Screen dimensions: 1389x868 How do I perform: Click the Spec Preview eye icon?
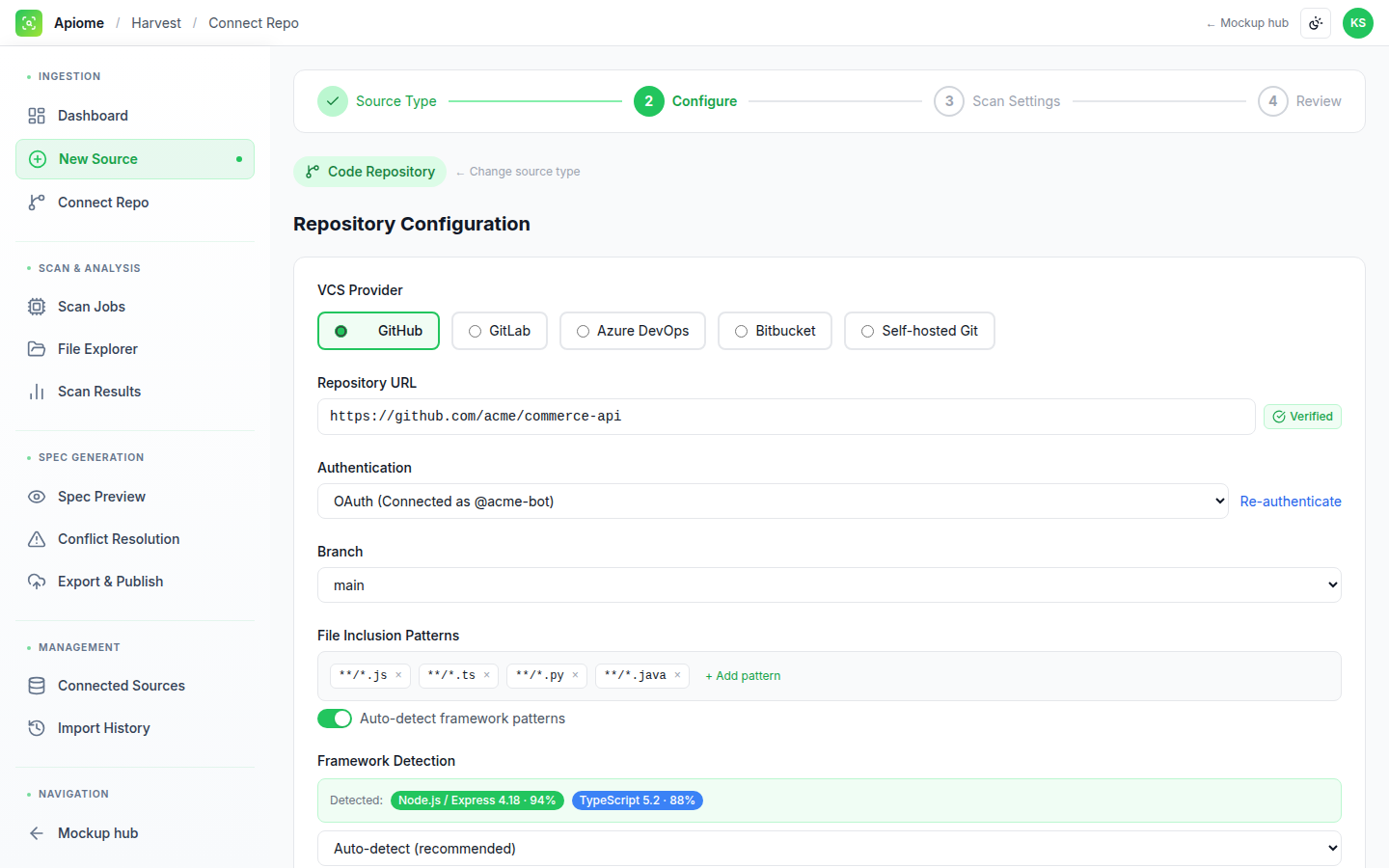[37, 497]
